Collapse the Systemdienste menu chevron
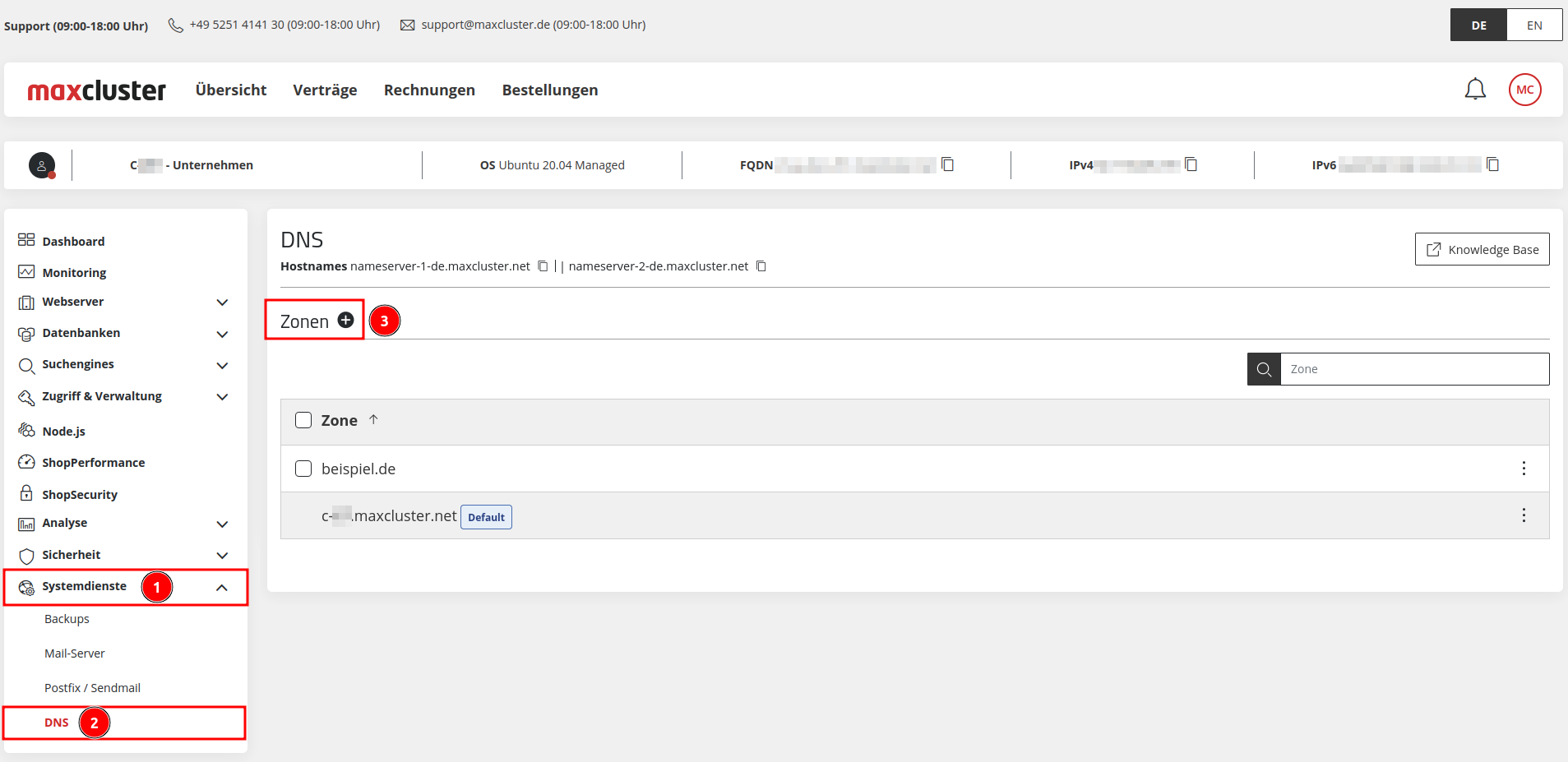This screenshot has height=762, width=1568. 222,588
